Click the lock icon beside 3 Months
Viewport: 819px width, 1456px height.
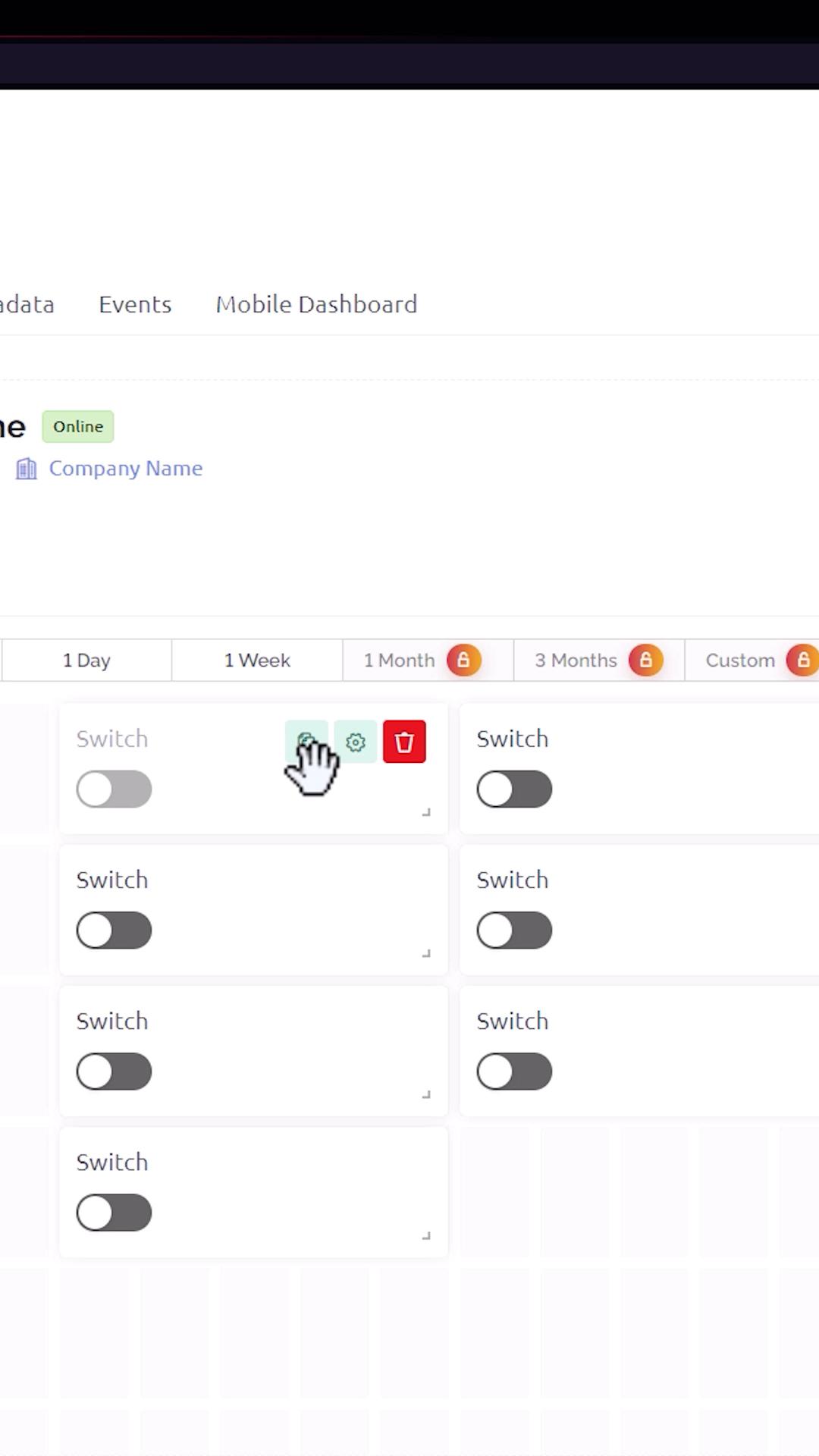(645, 660)
